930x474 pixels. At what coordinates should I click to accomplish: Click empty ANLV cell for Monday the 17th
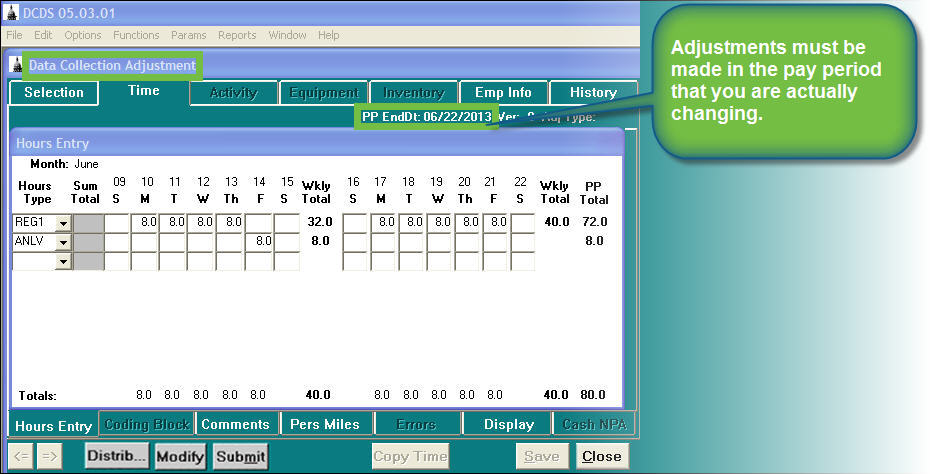384,241
